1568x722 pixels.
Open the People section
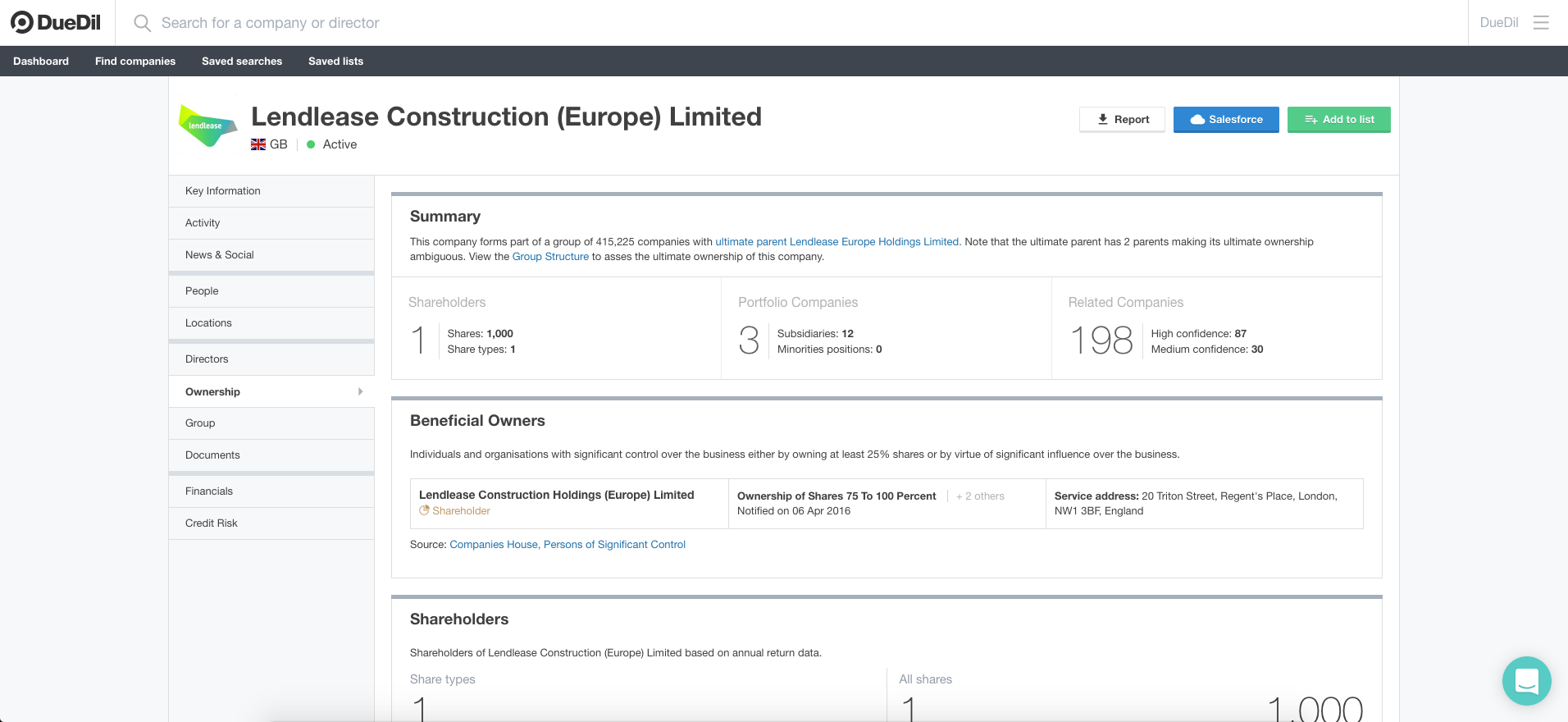point(271,291)
